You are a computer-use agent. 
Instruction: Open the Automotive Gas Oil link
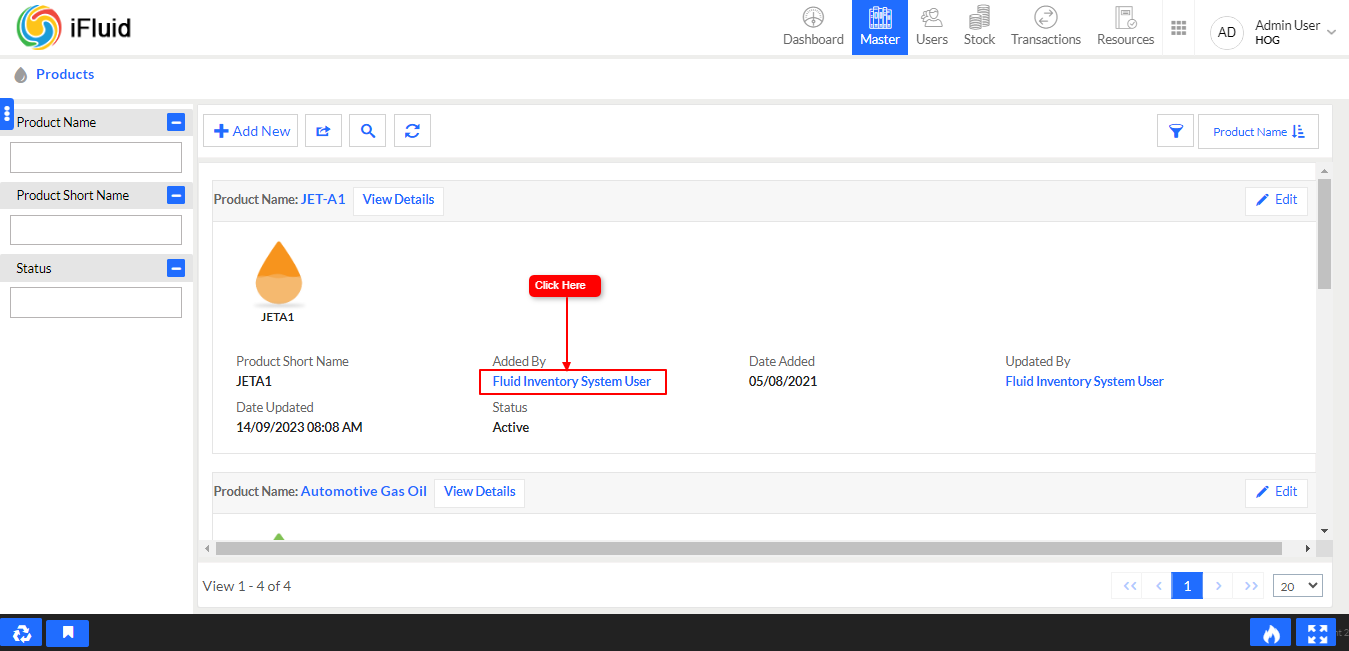pyautogui.click(x=364, y=491)
